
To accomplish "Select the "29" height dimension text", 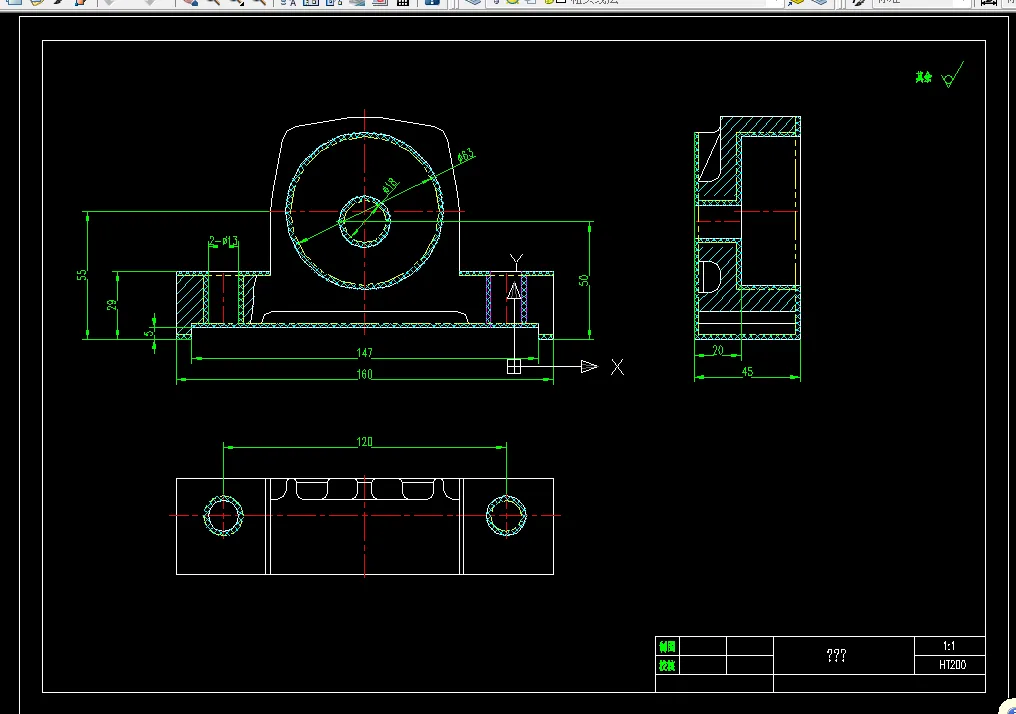I will [x=112, y=305].
